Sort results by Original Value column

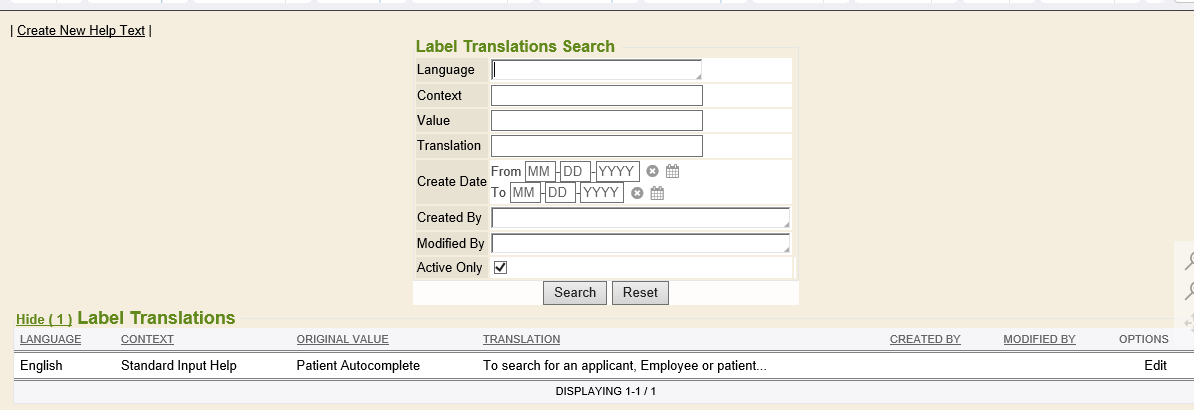click(343, 339)
